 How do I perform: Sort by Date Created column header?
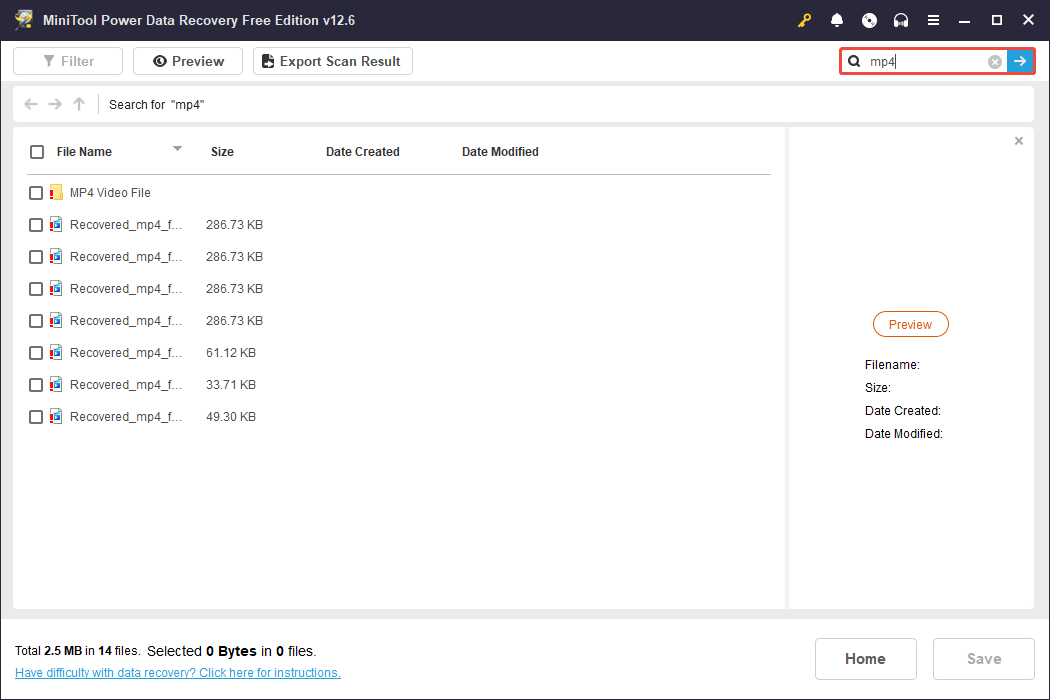[363, 152]
